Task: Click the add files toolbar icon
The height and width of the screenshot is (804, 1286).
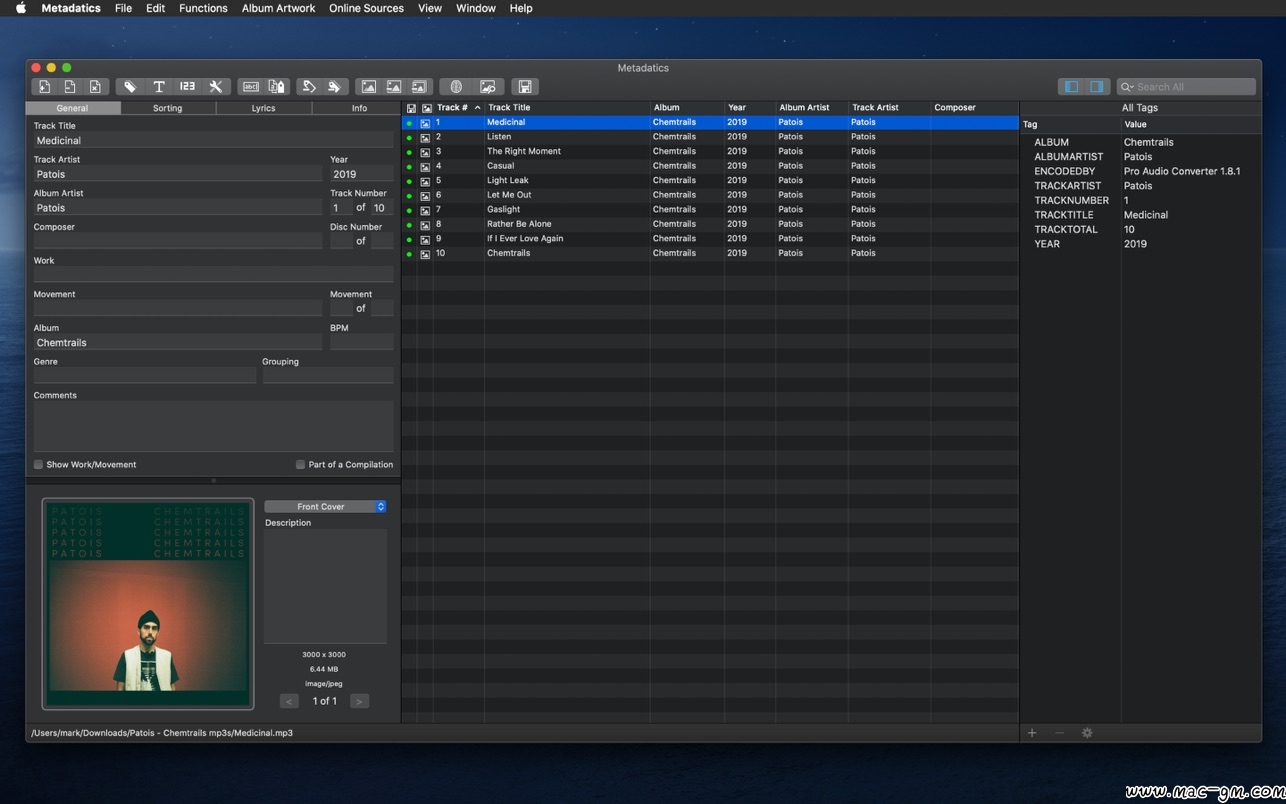Action: (x=45, y=87)
